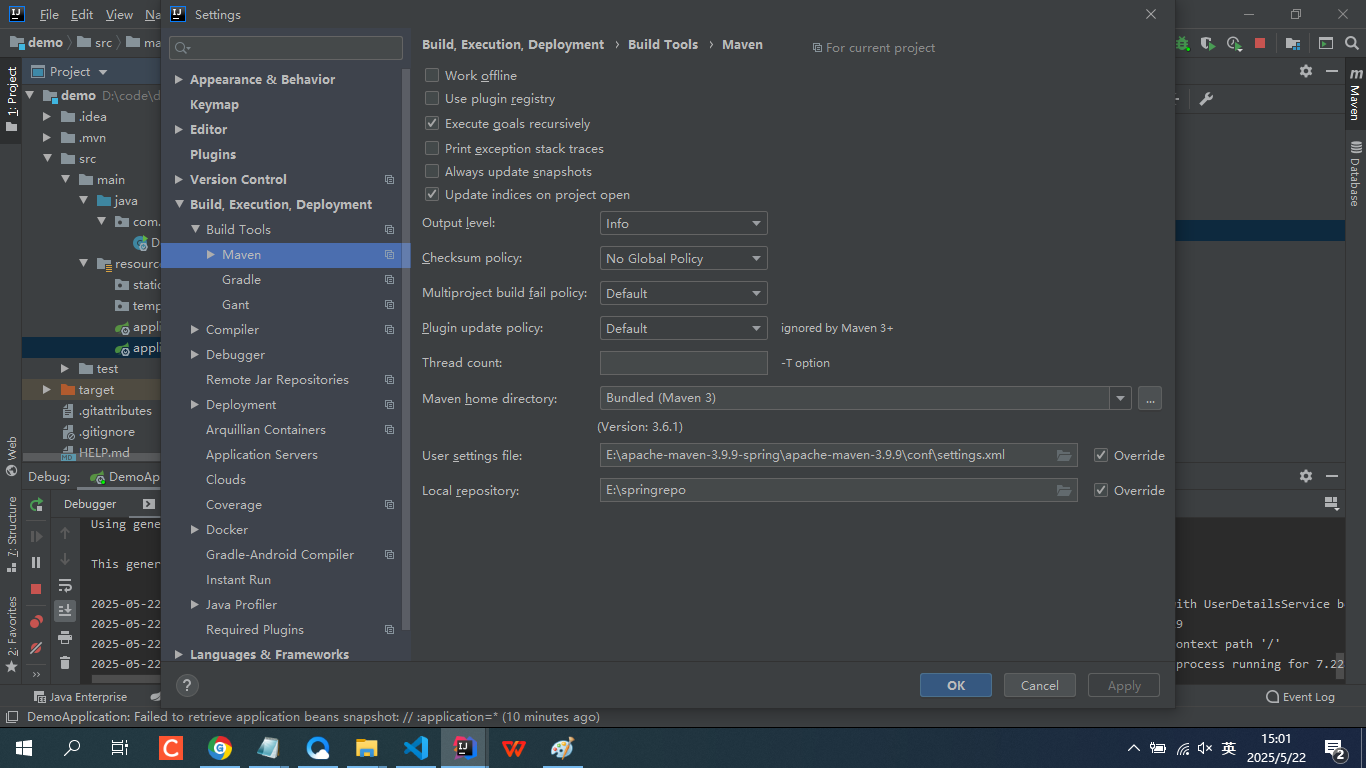The width and height of the screenshot is (1366, 768).
Task: Open the Database side tool window tab
Action: point(1355,174)
